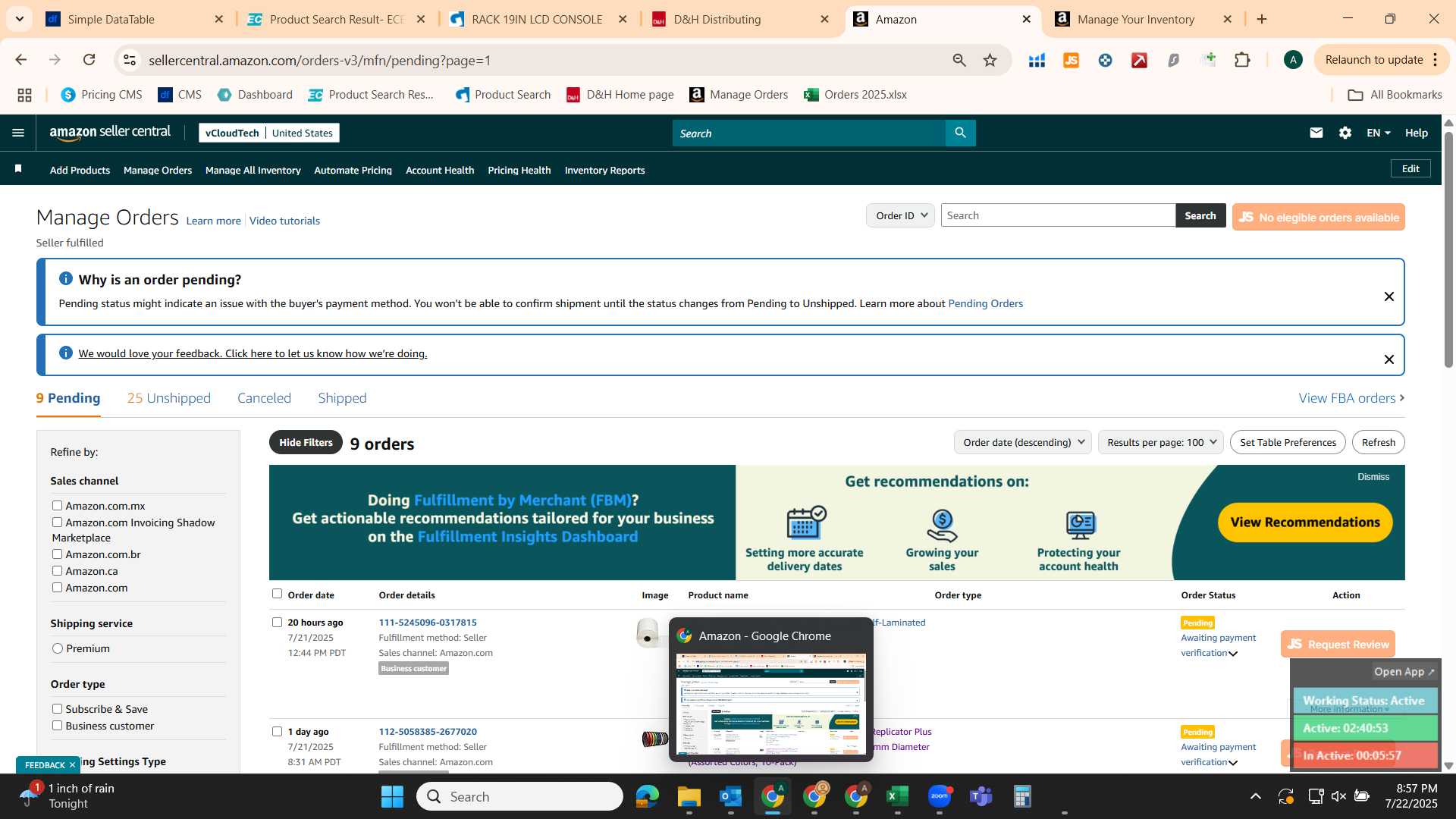Select the order from 1 day ago

pyautogui.click(x=277, y=731)
